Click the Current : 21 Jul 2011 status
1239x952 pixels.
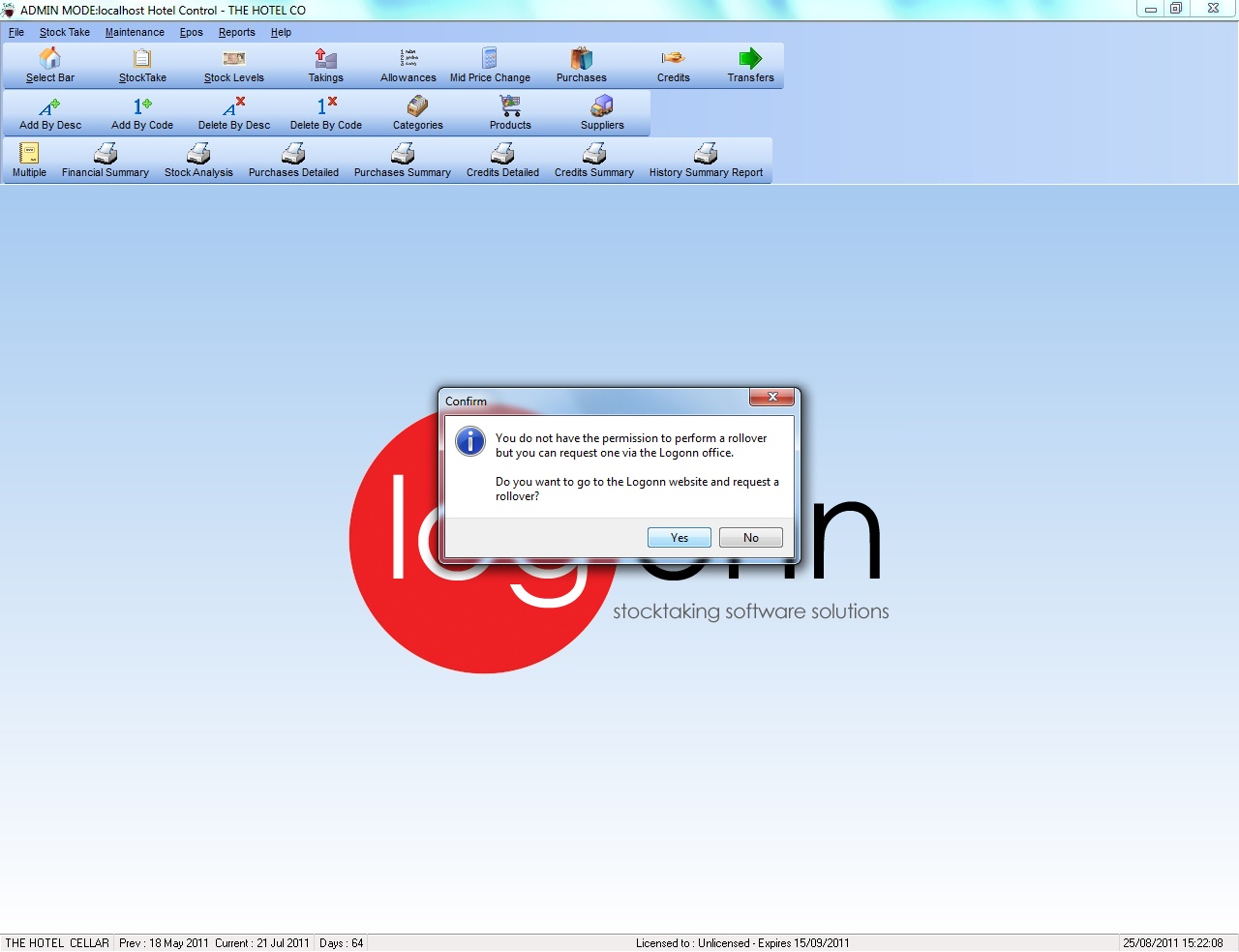click(x=262, y=943)
